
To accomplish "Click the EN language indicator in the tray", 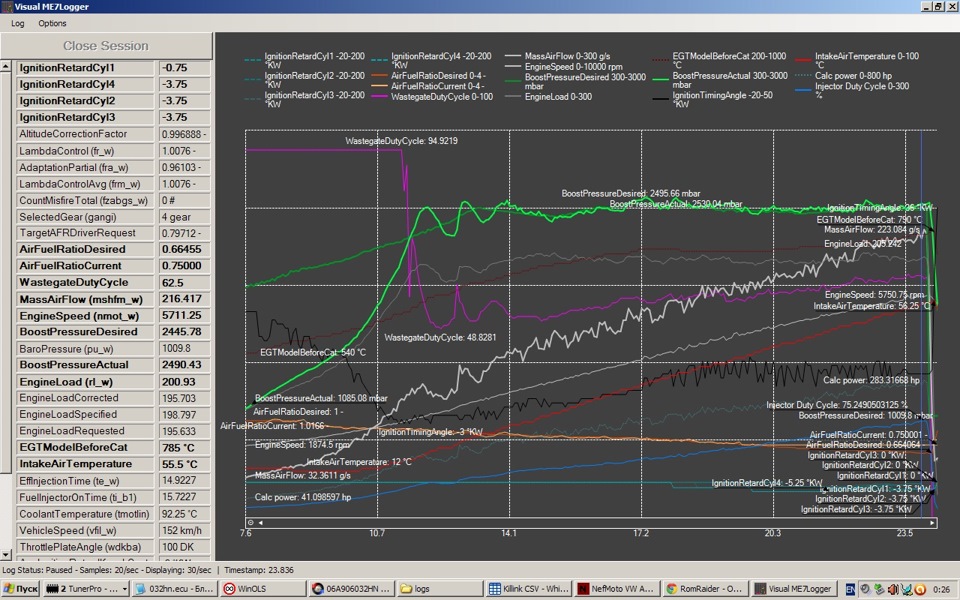I will [x=851, y=589].
